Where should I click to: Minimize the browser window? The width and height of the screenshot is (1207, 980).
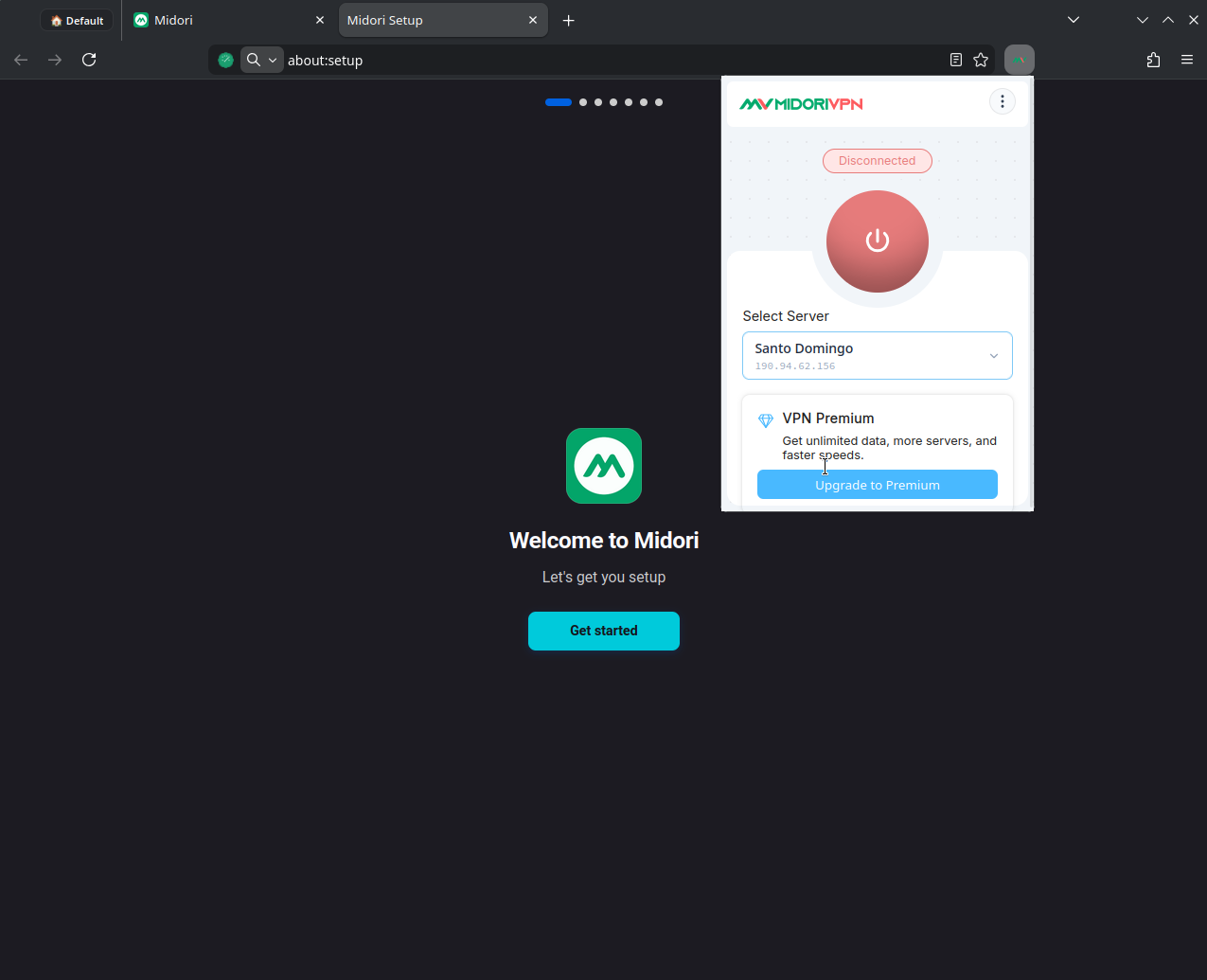click(1143, 20)
